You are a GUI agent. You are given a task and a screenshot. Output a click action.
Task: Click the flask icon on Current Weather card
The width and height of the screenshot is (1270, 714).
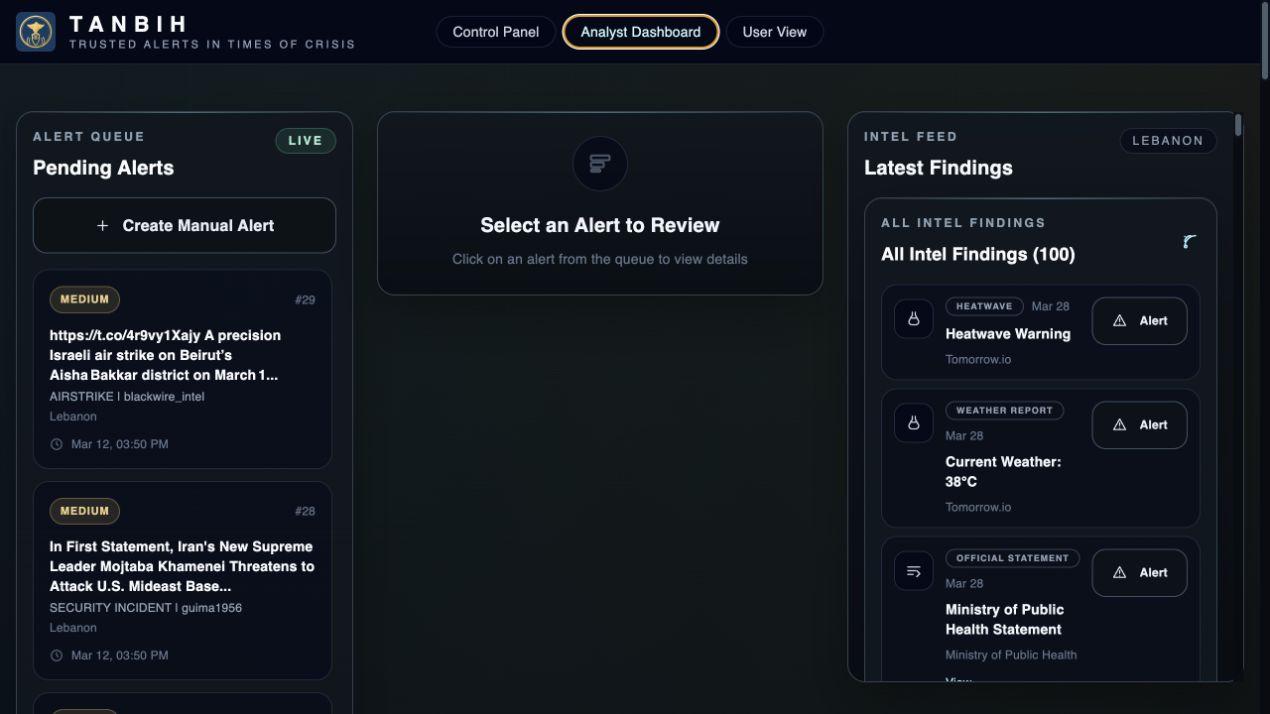pos(913,423)
